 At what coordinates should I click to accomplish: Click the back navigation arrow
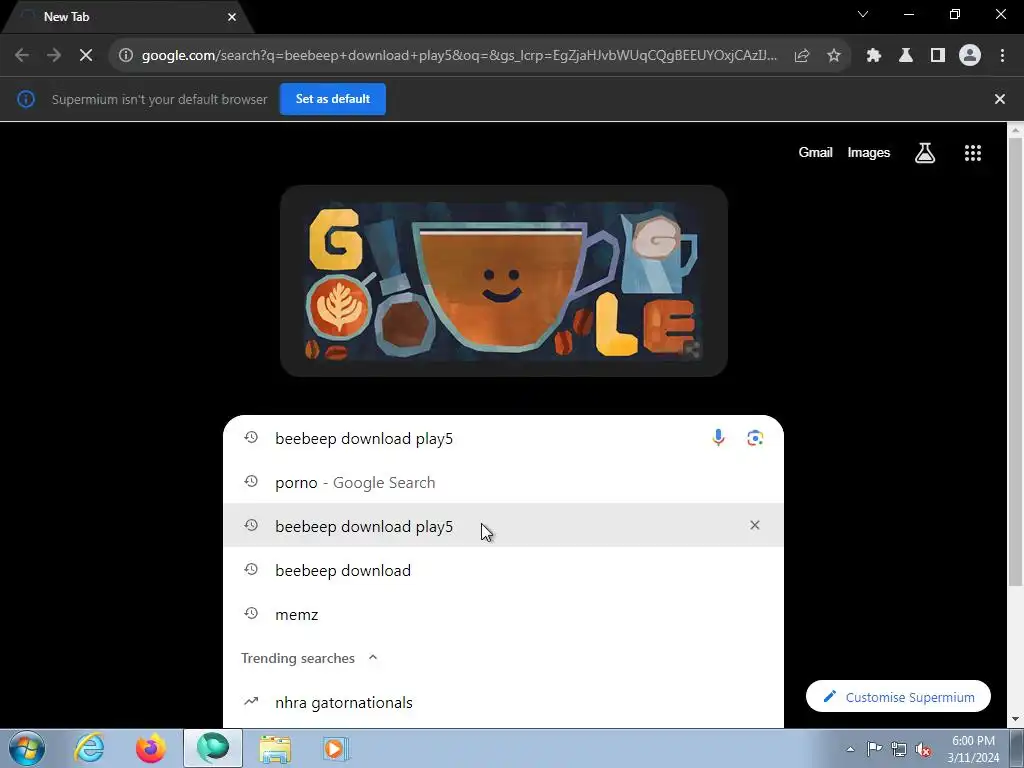coord(22,56)
